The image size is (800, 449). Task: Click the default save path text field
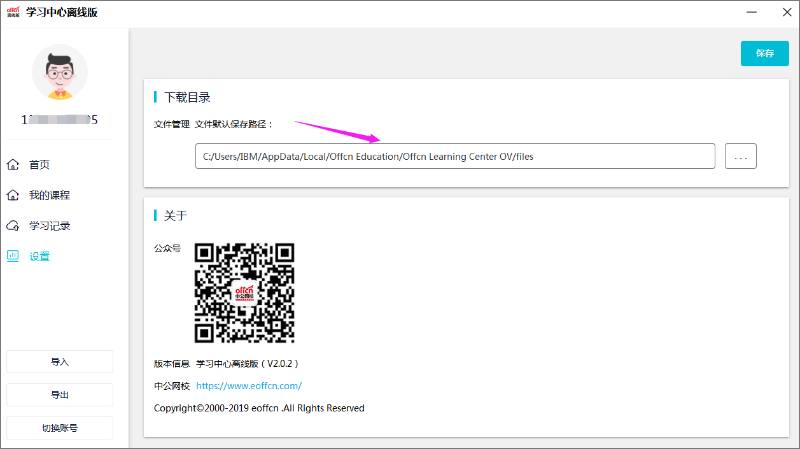coord(455,156)
